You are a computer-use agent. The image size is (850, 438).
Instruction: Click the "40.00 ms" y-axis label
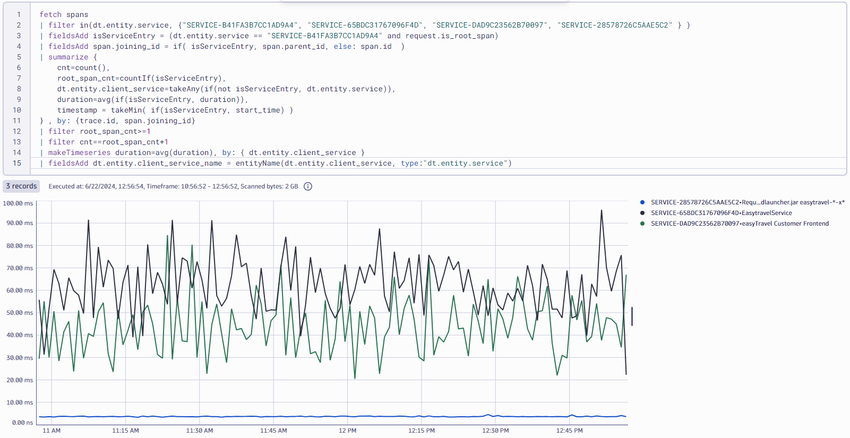(20, 335)
